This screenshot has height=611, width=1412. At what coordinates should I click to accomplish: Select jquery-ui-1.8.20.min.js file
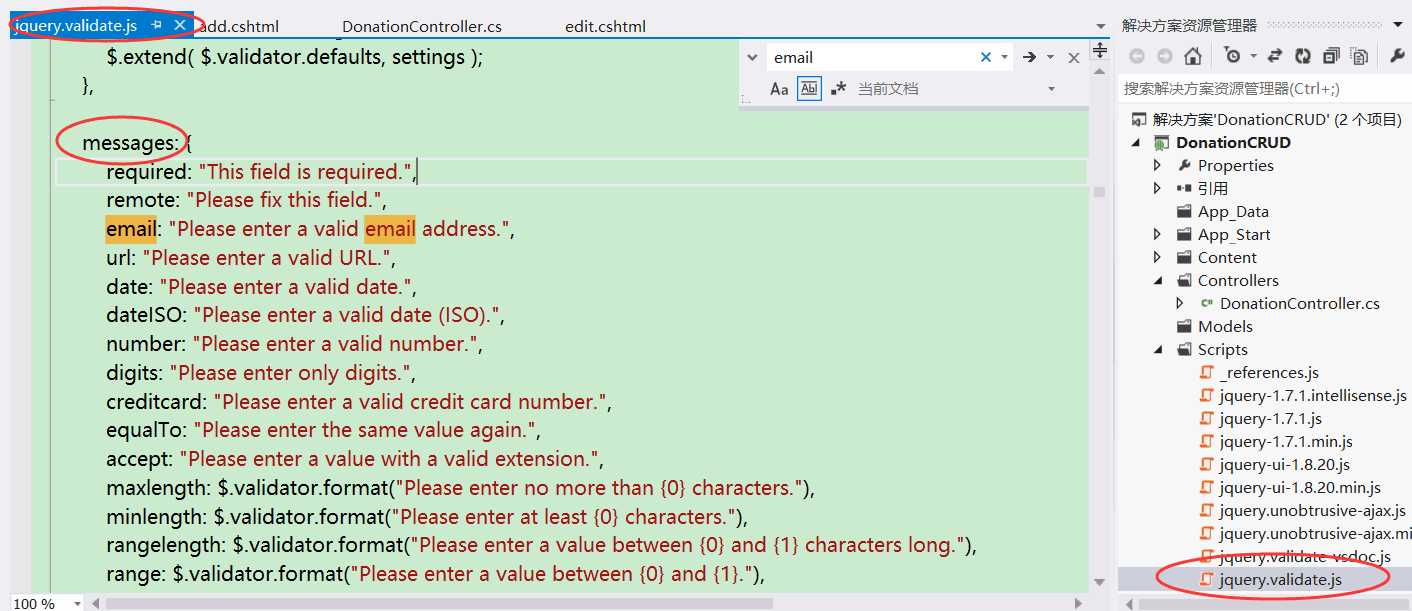(1300, 487)
